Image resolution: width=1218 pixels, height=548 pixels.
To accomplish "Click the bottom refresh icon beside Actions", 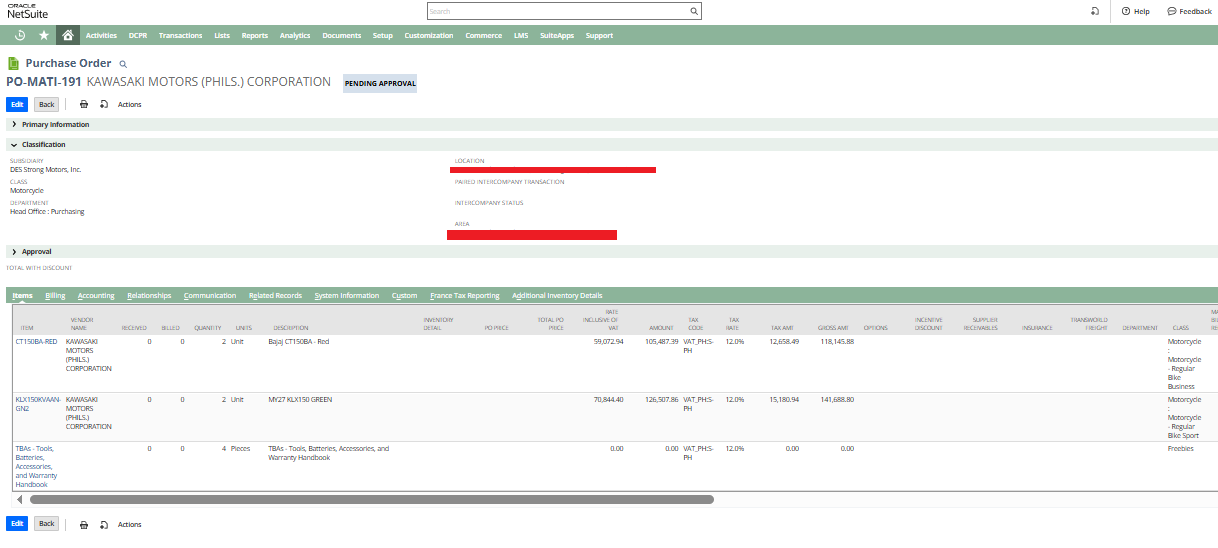I will (x=104, y=524).
